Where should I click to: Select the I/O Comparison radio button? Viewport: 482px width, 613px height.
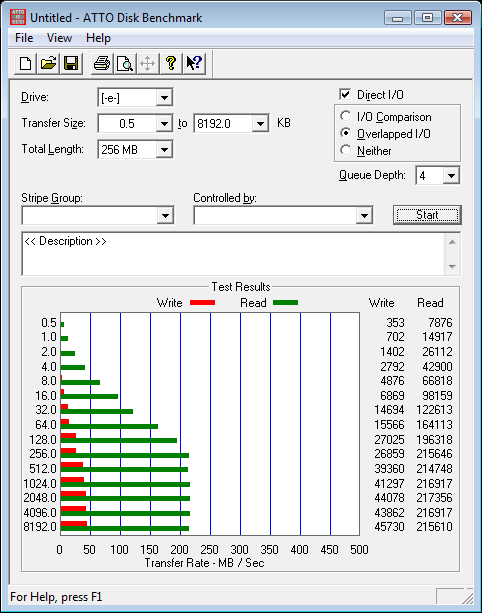pos(345,117)
